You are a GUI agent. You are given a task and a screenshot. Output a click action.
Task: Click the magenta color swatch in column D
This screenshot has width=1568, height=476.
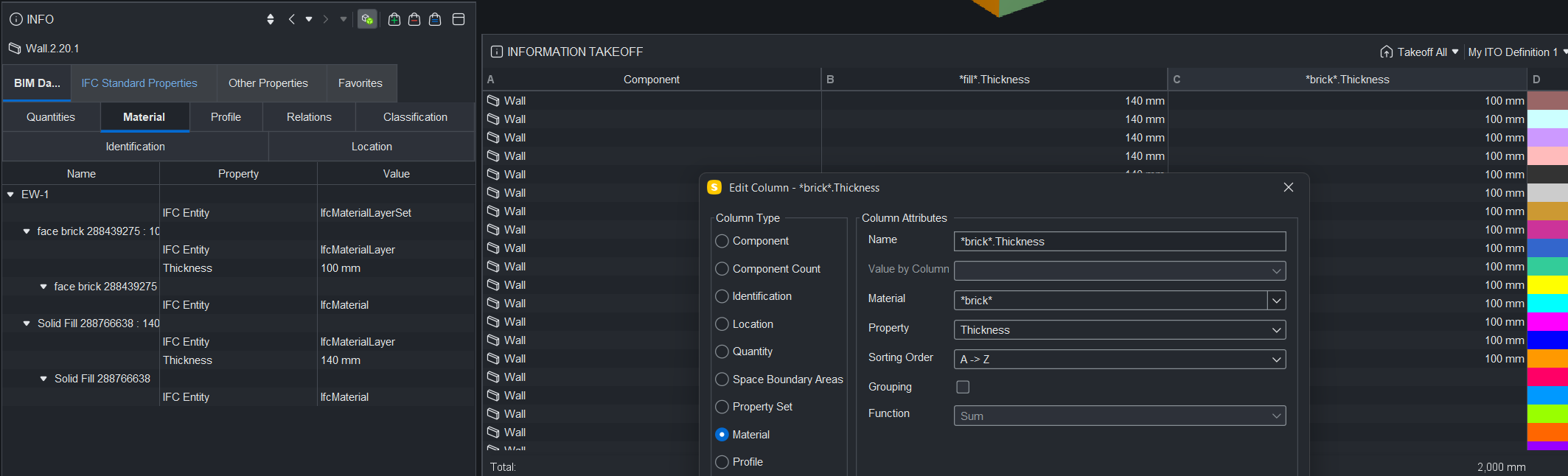[x=1547, y=322]
